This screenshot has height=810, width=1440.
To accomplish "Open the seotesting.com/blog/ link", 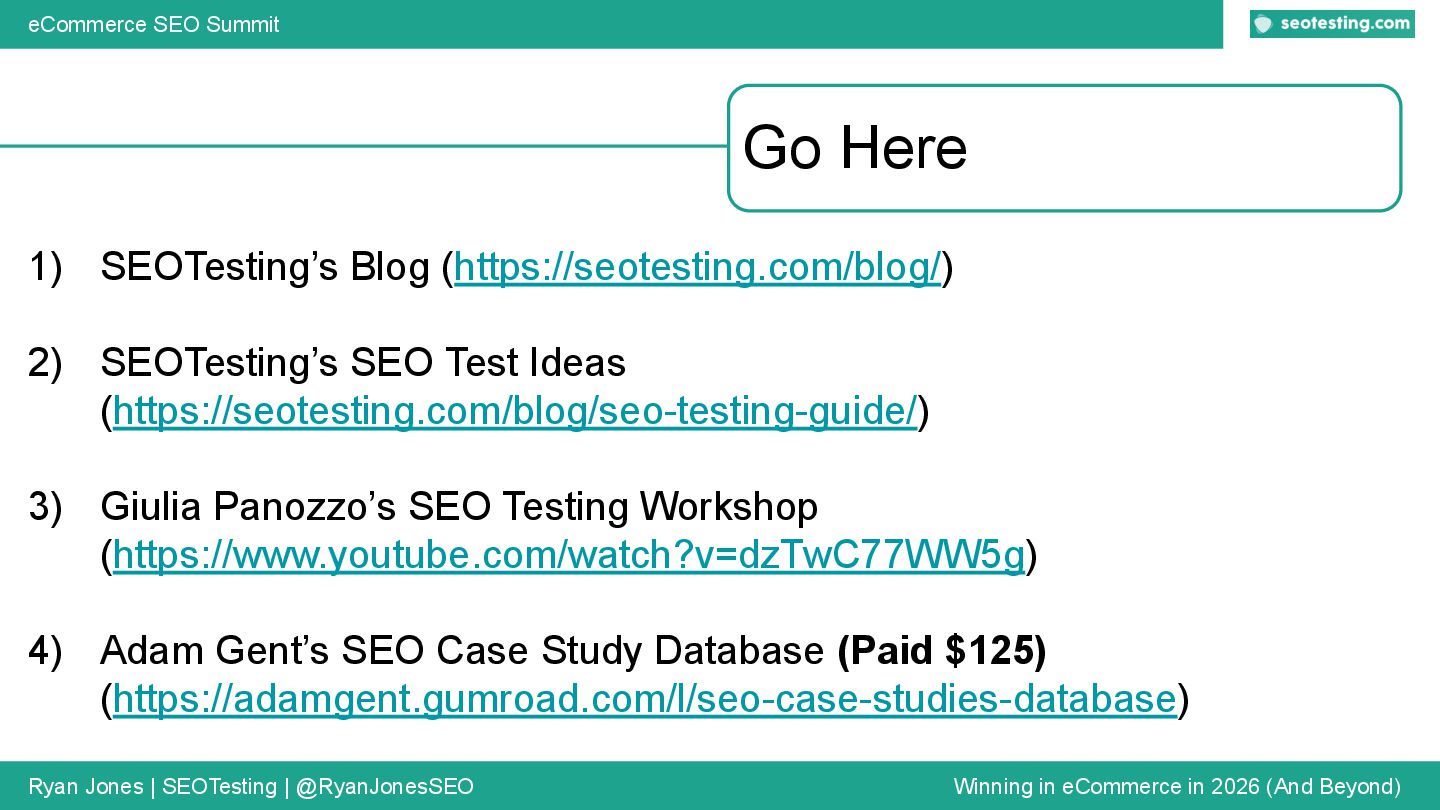I will point(697,267).
